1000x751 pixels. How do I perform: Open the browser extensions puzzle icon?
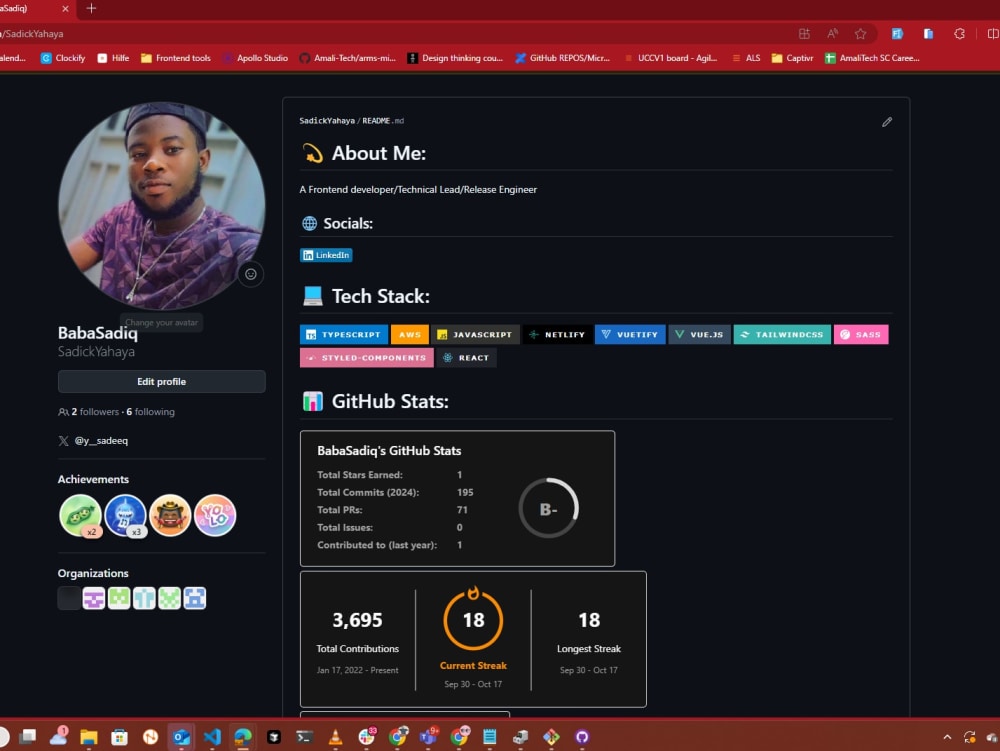959,34
